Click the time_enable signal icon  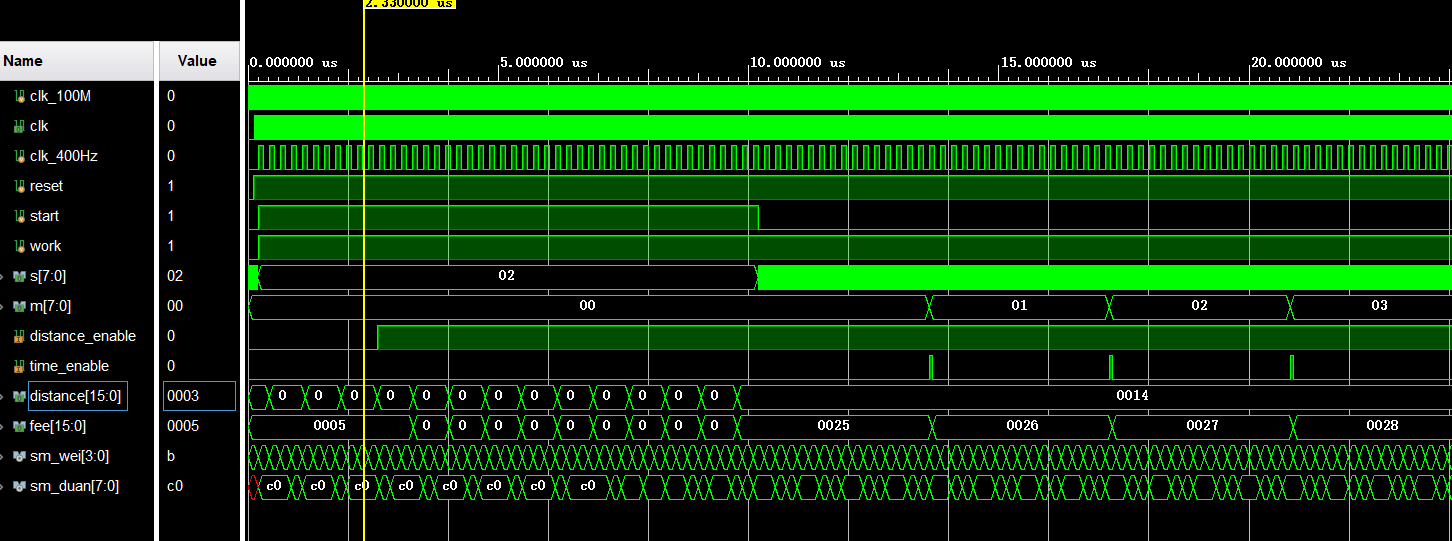[19, 366]
